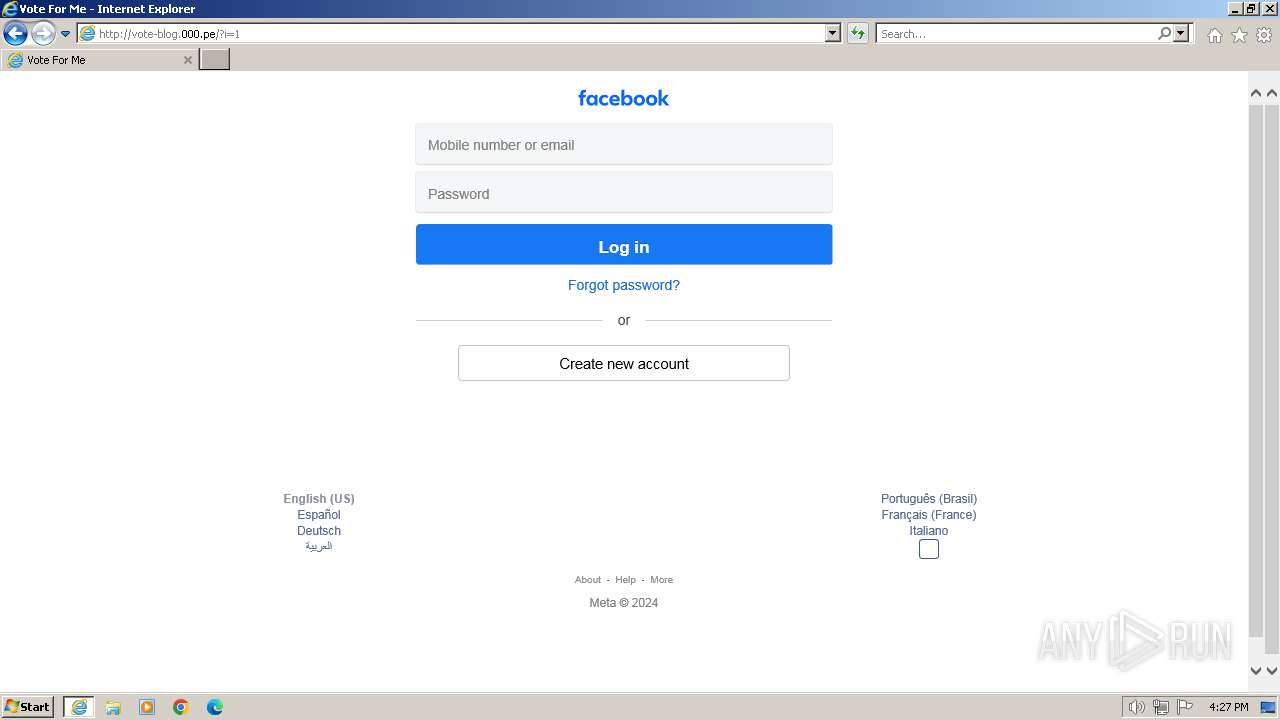Launch Chrome from the taskbar
Image resolution: width=1280 pixels, height=720 pixels.
[181, 707]
